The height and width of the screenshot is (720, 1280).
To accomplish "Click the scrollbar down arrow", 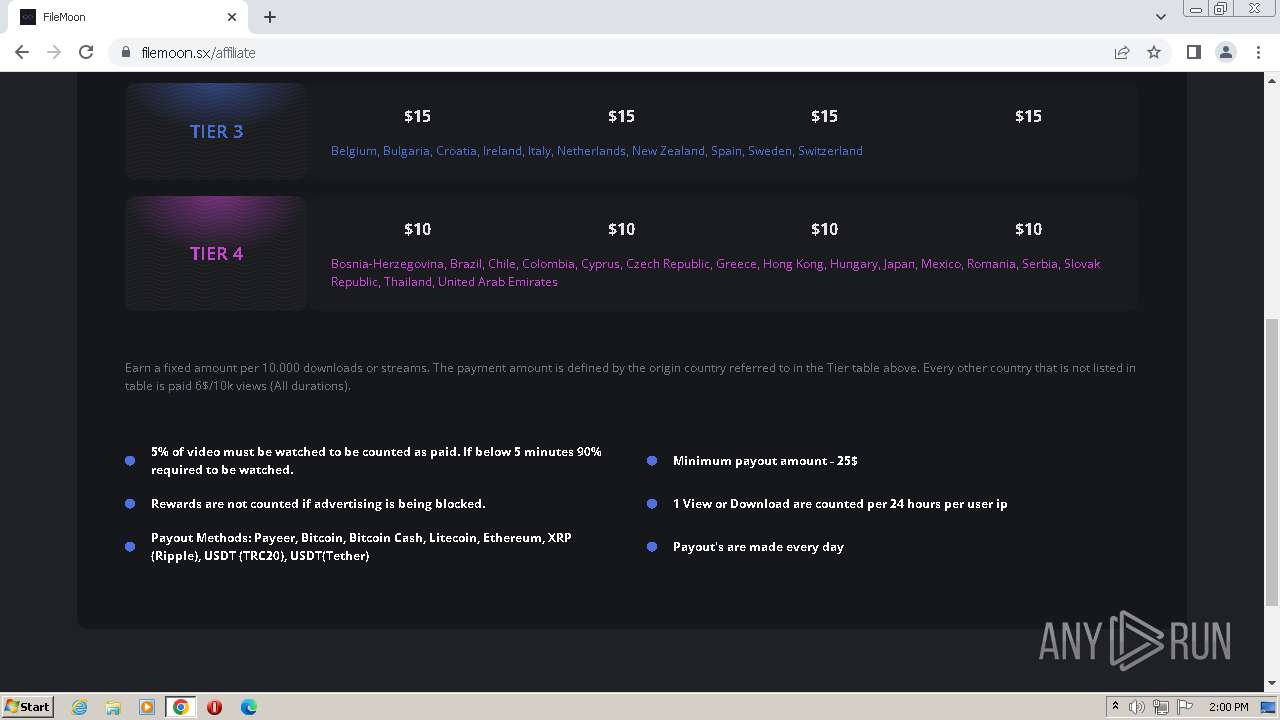I will coord(1272,684).
